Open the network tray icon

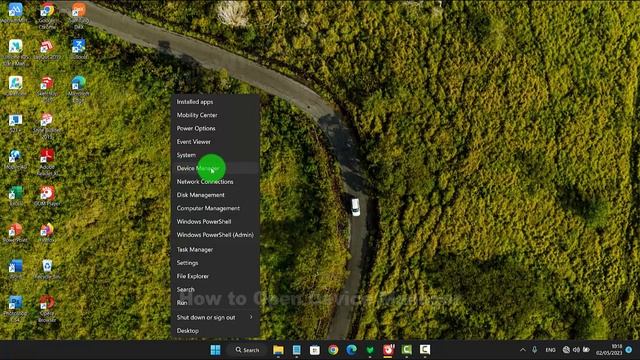(x=566, y=350)
